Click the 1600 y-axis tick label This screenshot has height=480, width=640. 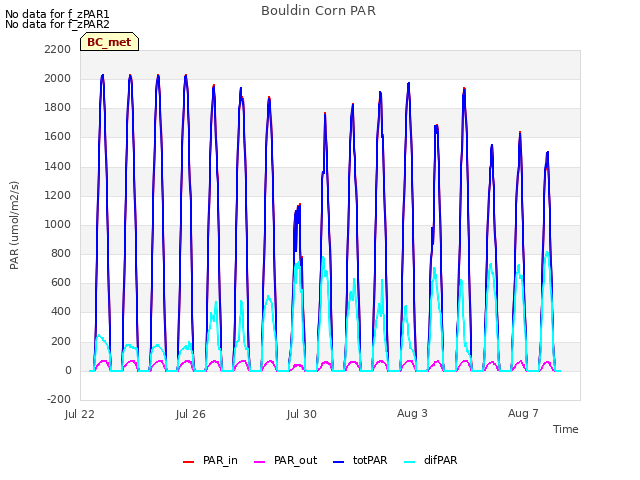coord(58,136)
